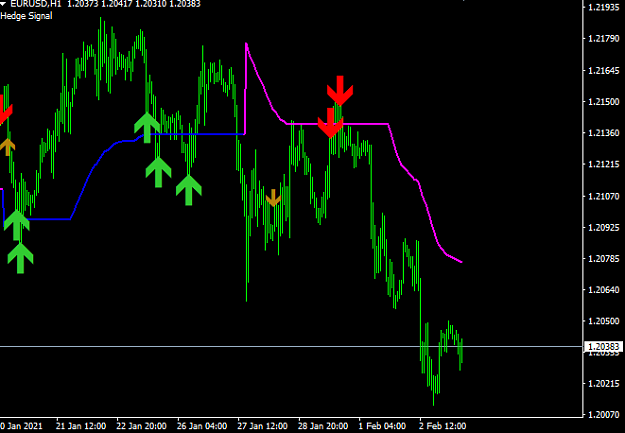Click the 1.21790 price axis label
The width and height of the screenshot is (625, 433).
604,39
